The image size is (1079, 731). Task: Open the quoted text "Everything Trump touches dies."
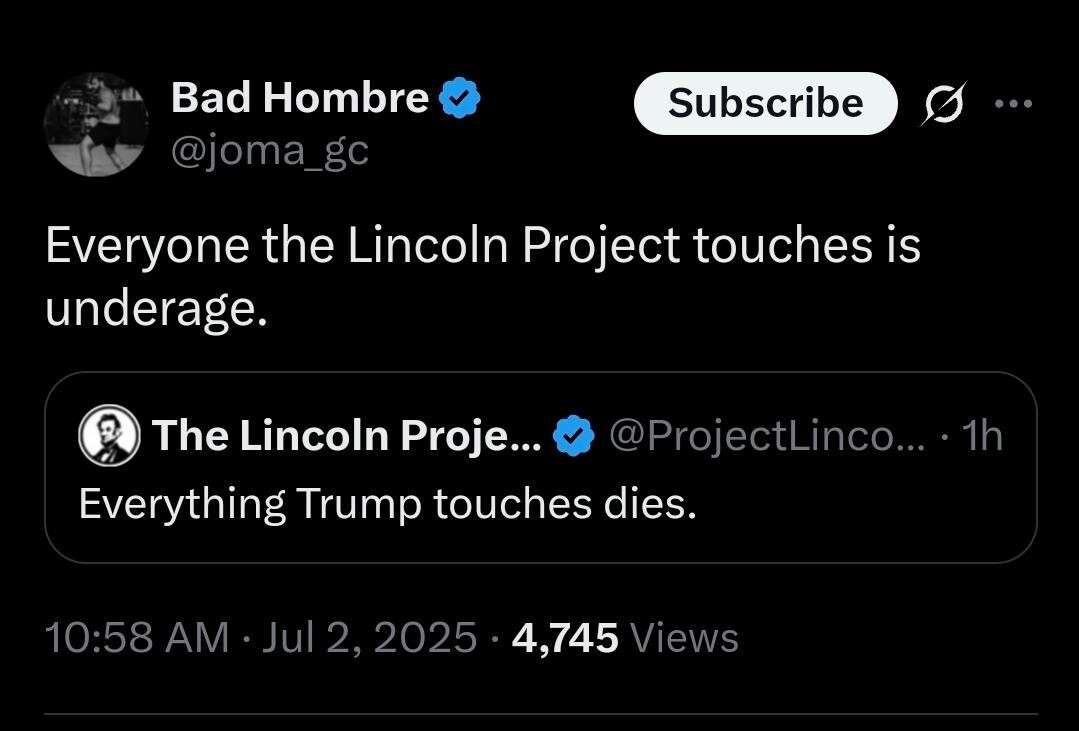pyautogui.click(x=387, y=503)
